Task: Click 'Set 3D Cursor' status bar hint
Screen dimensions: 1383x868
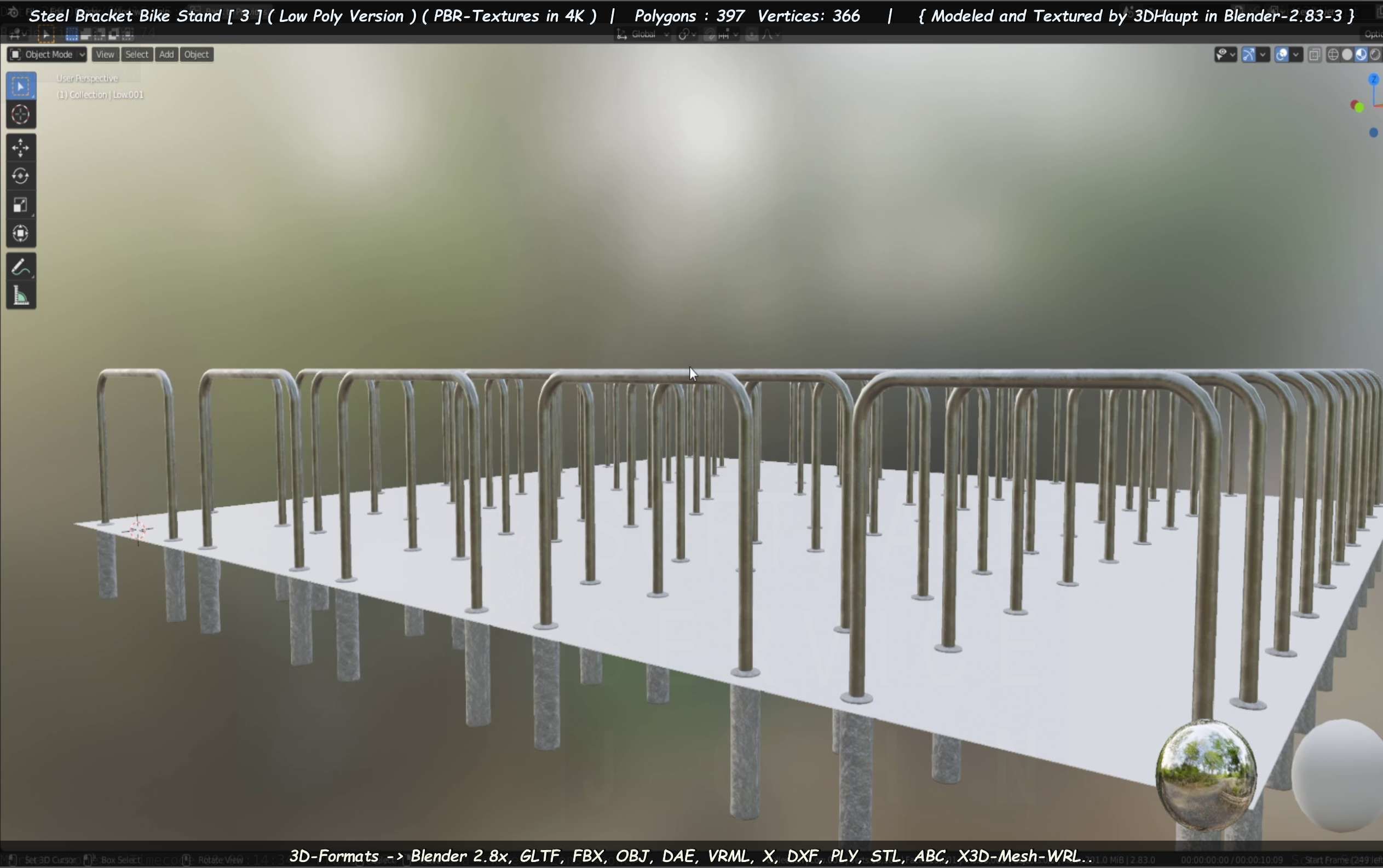Action: [x=50, y=860]
